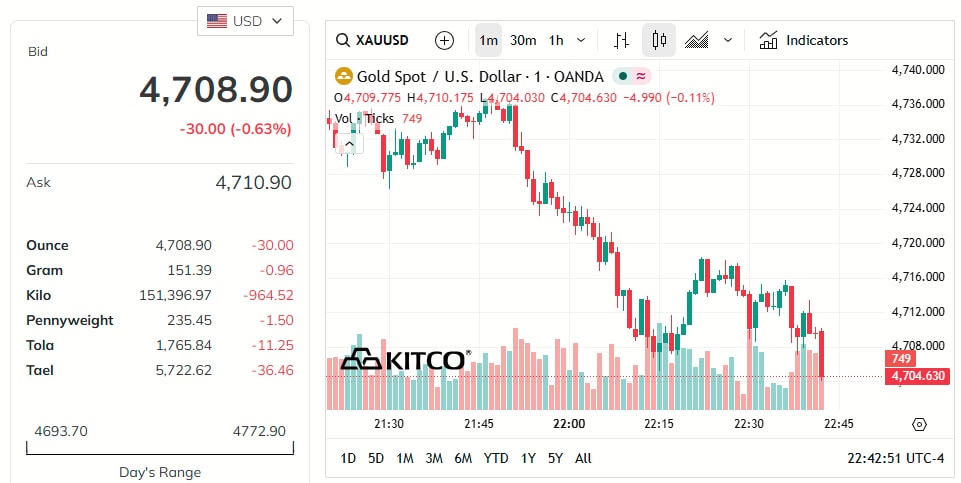Expand the time interval dropdown after 1h
Viewport: 961px width, 483px height.
point(581,41)
